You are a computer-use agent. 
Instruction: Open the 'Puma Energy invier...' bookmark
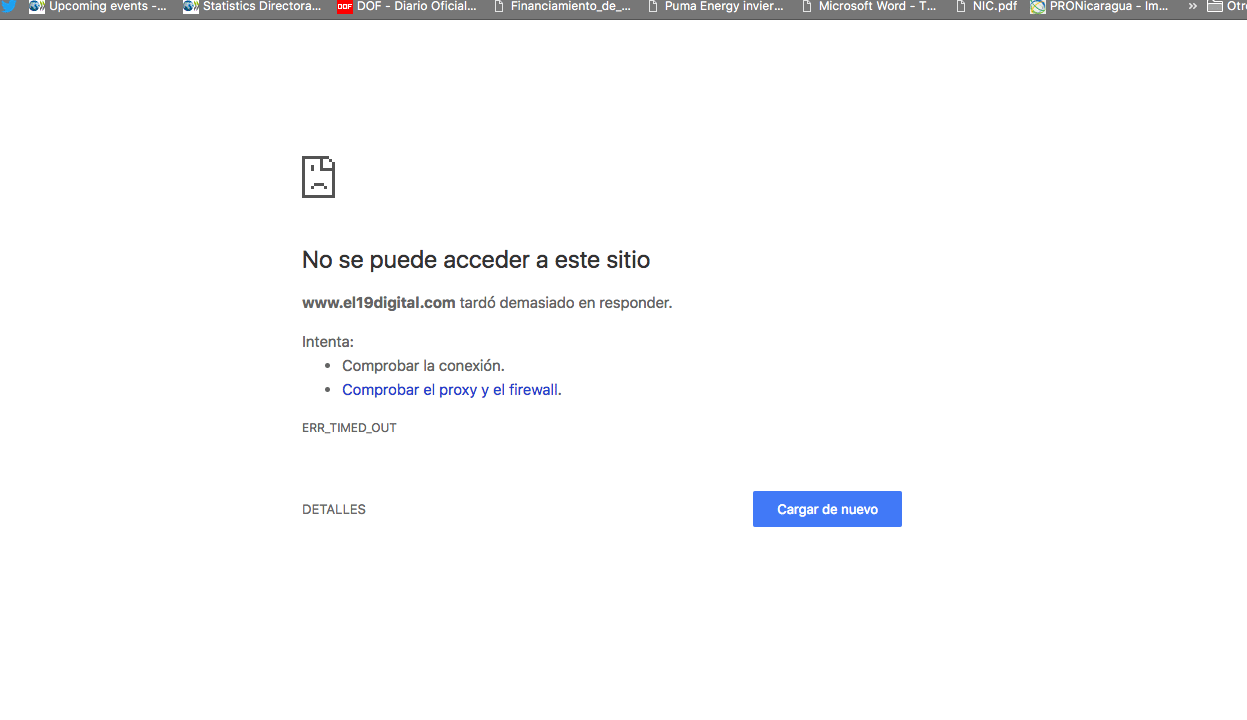(x=716, y=6)
